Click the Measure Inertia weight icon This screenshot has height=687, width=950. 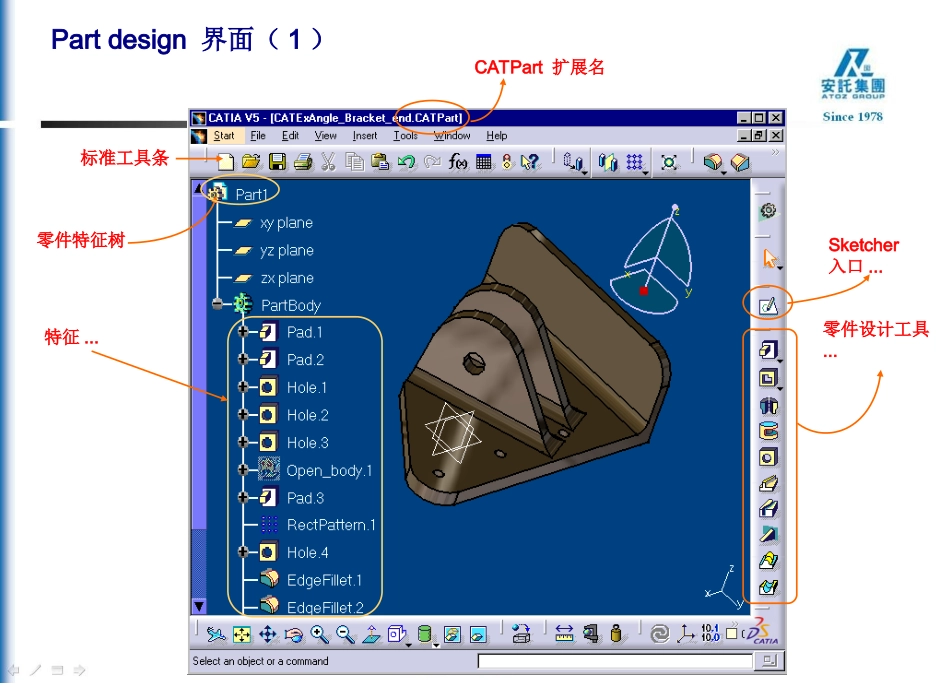(616, 634)
